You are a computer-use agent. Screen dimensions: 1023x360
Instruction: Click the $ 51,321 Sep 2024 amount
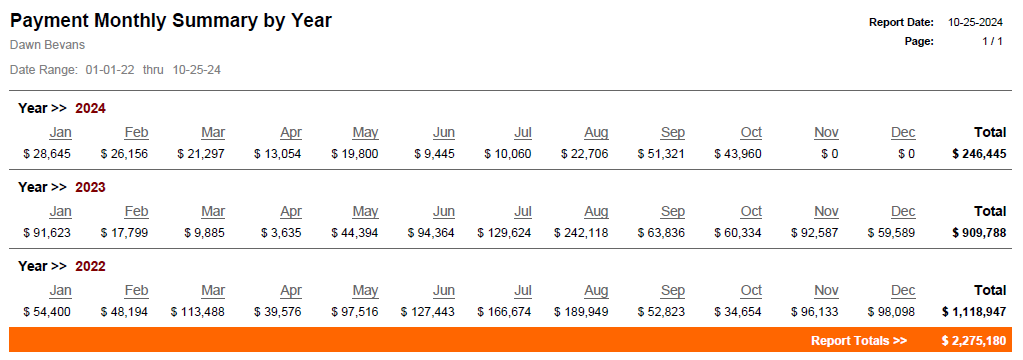pos(662,155)
